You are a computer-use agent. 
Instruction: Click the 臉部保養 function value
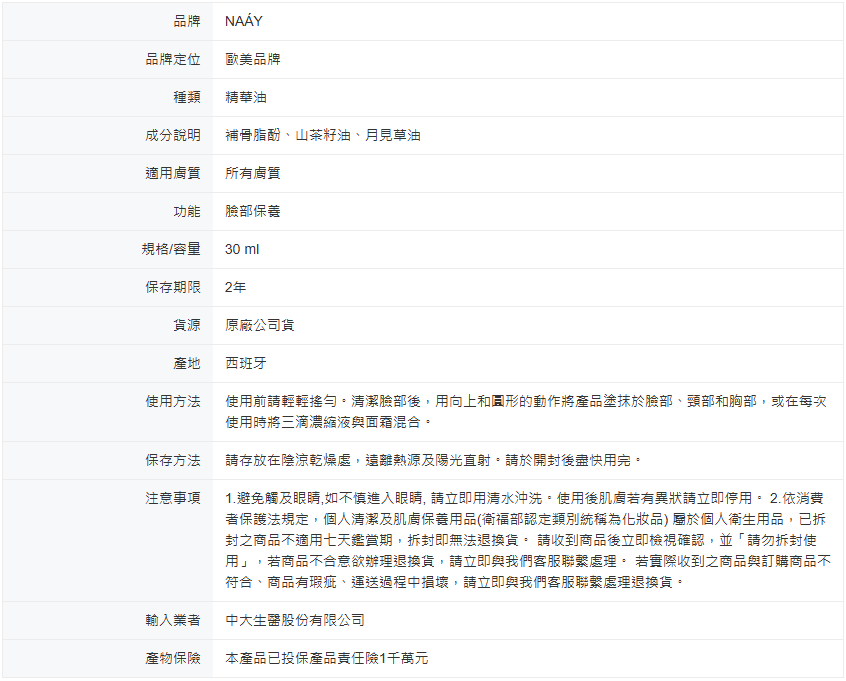pos(253,211)
